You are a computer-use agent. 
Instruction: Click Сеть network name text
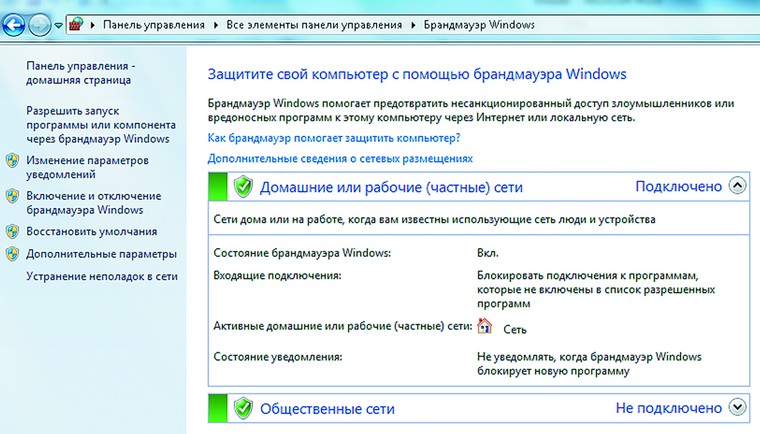click(x=515, y=329)
